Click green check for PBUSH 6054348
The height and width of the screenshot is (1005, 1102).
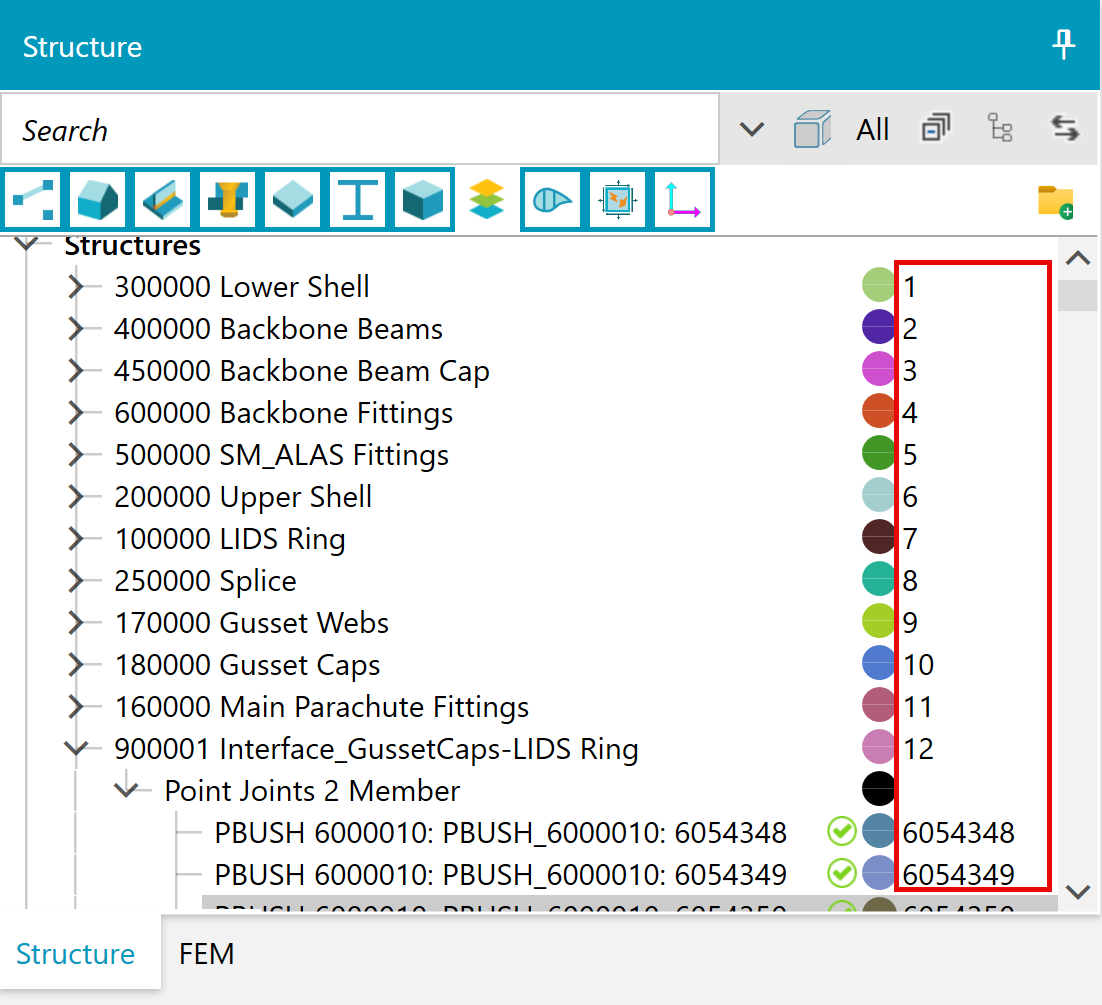(x=841, y=831)
